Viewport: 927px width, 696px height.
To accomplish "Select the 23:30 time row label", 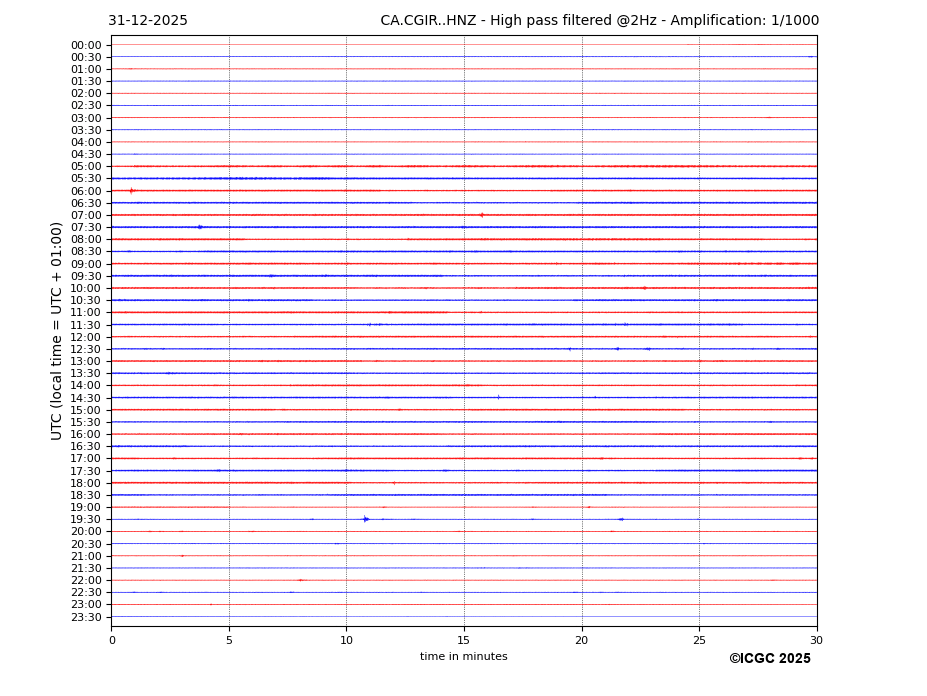I will click(x=85, y=617).
